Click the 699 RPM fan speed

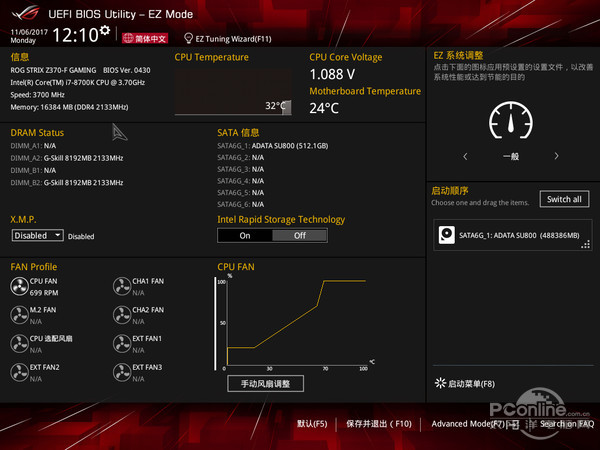[x=44, y=293]
